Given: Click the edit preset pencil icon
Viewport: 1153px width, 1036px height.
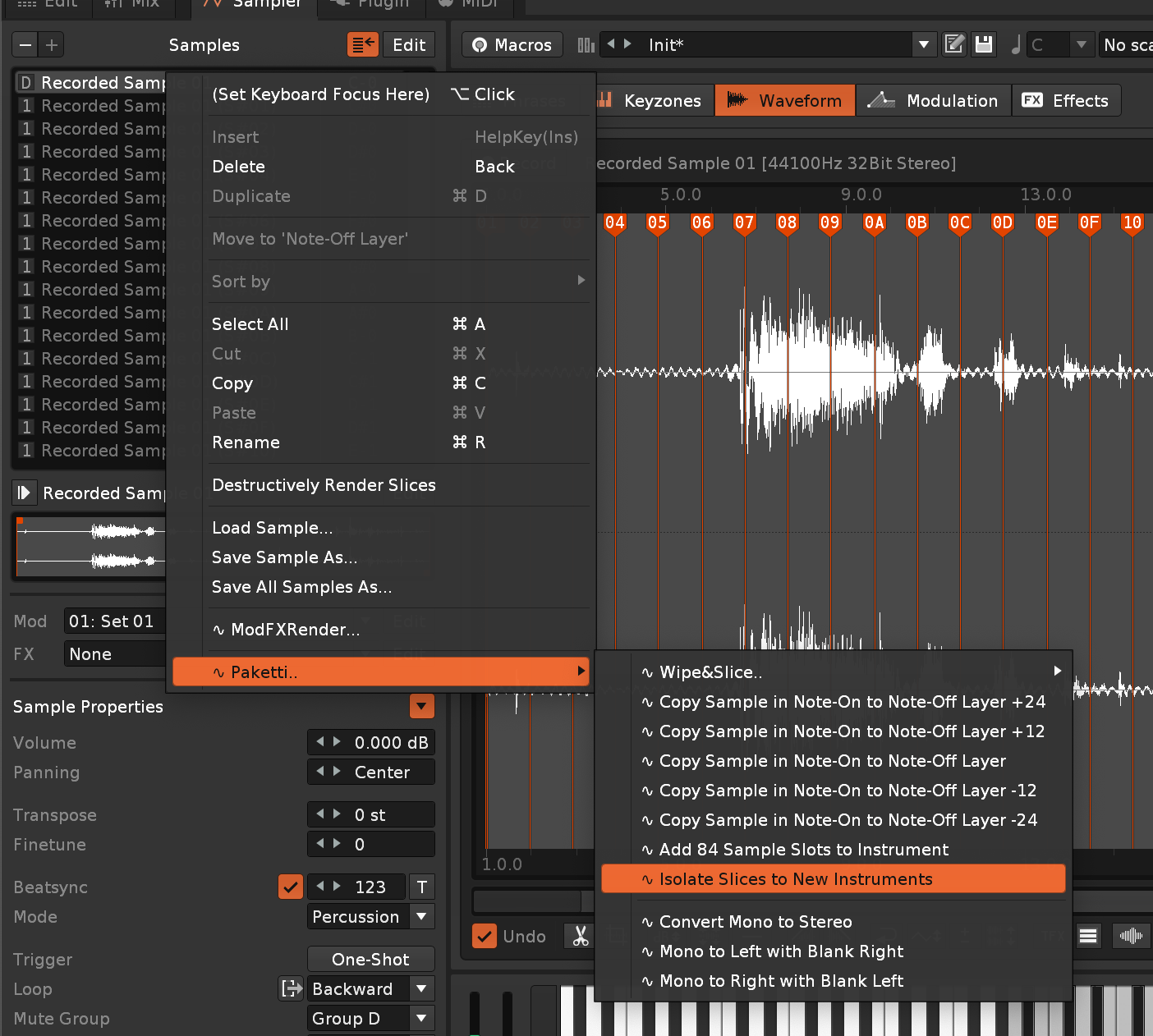Looking at the screenshot, I should (954, 44).
